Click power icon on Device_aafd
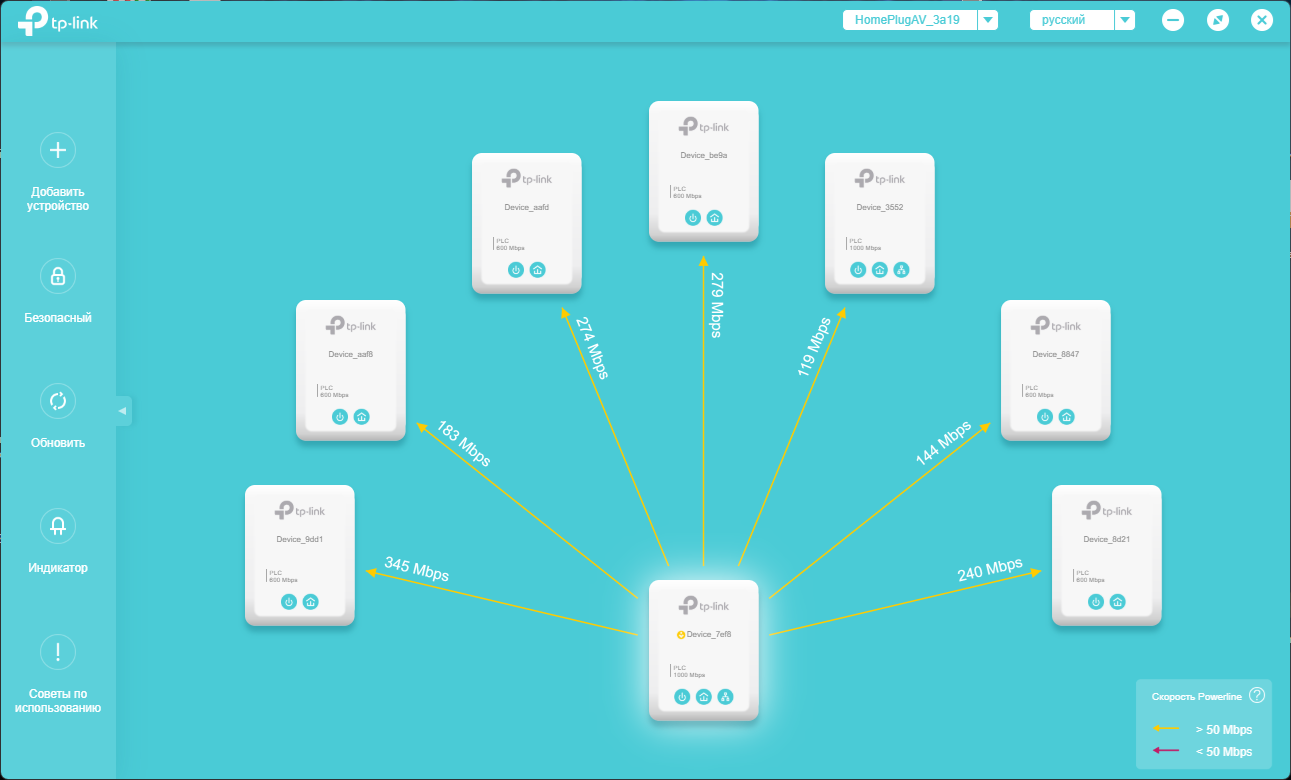 tap(516, 270)
